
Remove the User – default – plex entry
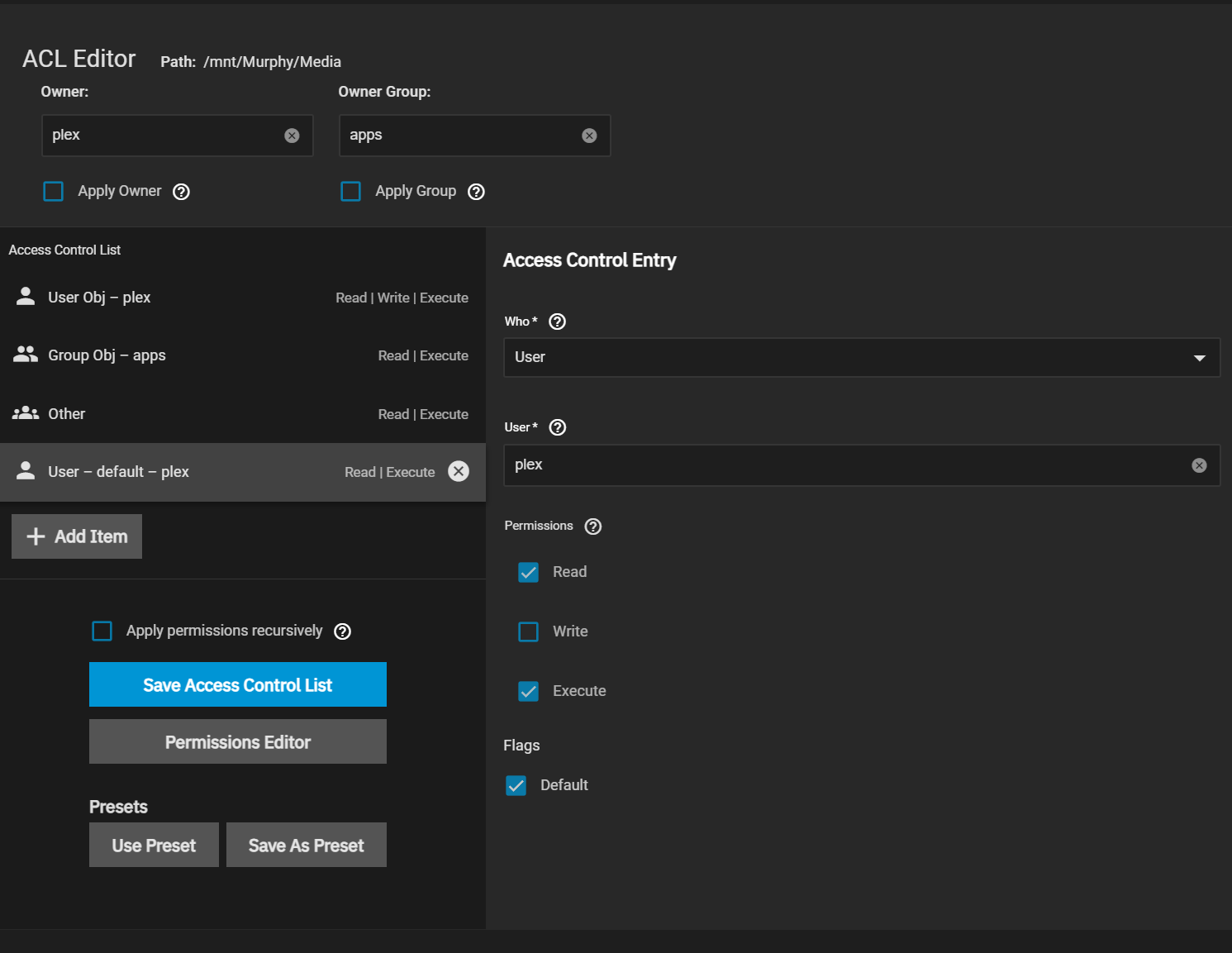click(459, 471)
